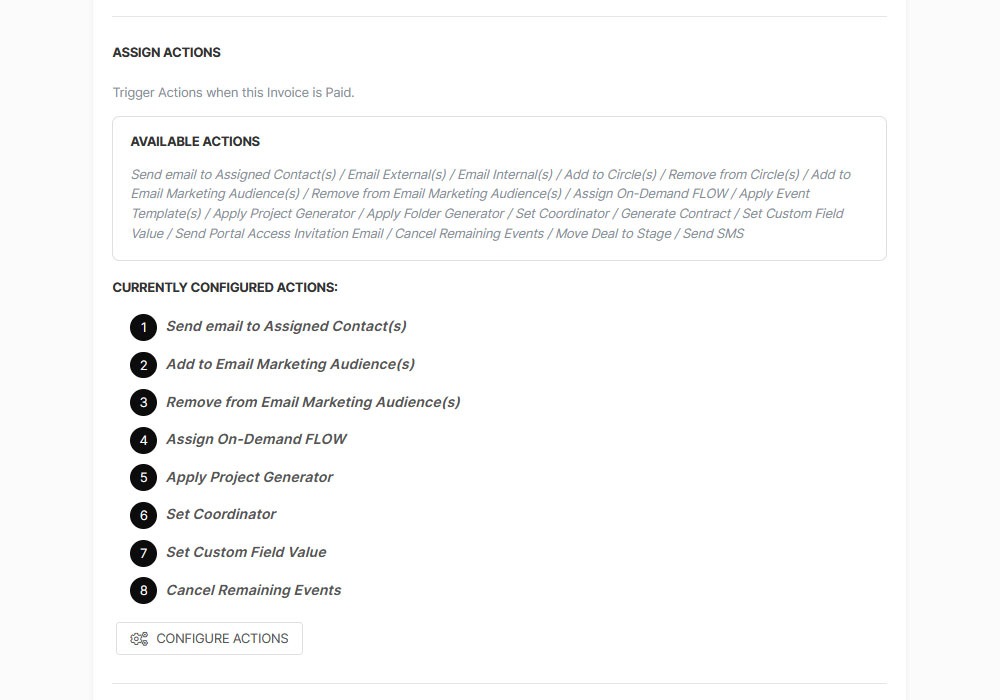Screen dimensions: 1000x700
Task: Select 'Add to Email Marketing Audience(s)' configured action
Action: pos(290,364)
